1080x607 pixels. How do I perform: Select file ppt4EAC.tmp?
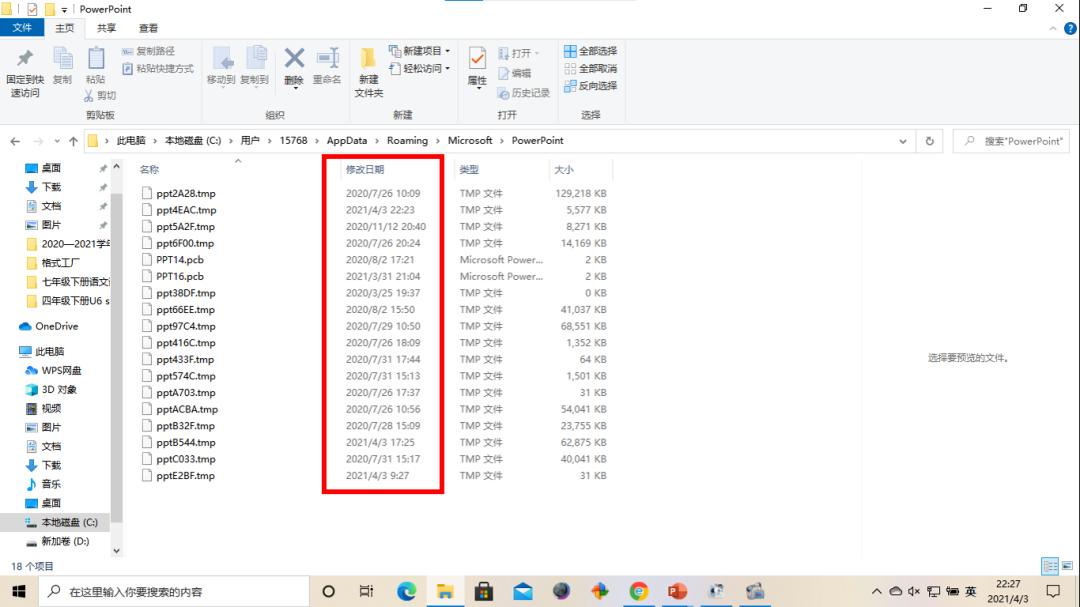[x=186, y=210]
